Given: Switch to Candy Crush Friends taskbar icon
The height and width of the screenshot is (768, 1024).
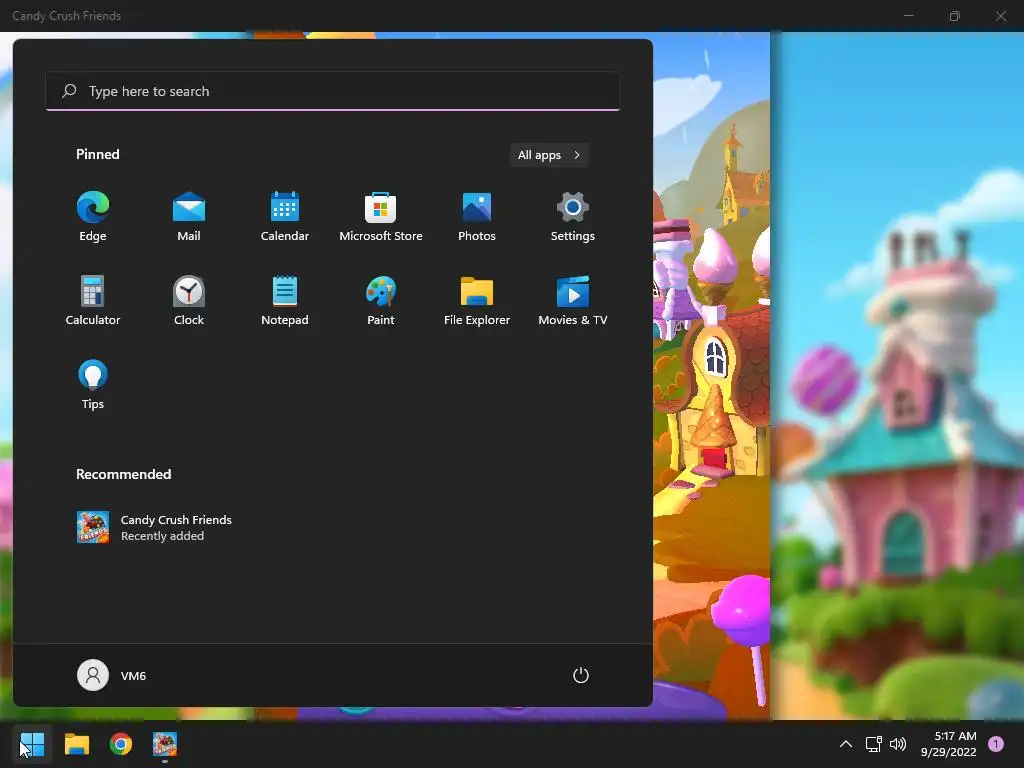Looking at the screenshot, I should [165, 744].
